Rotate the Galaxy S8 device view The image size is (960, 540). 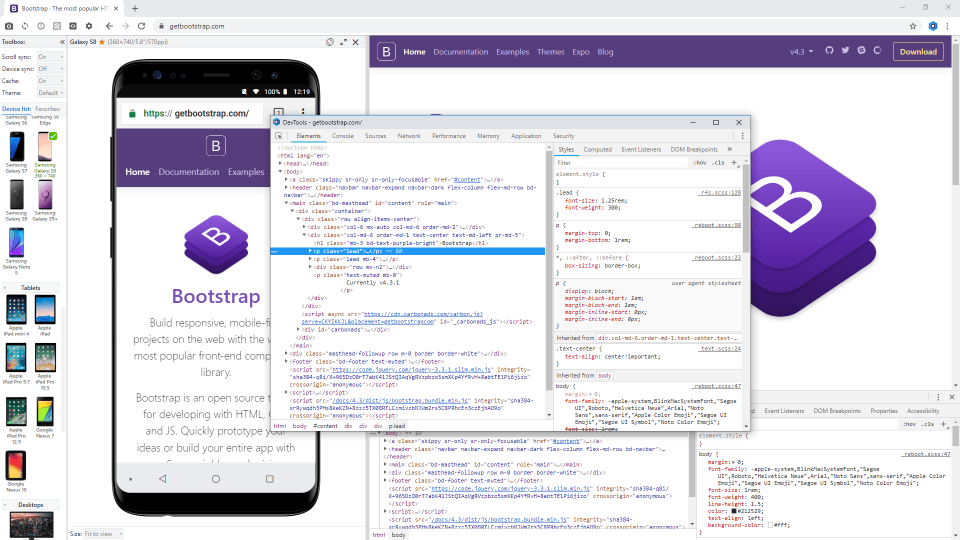coord(330,42)
